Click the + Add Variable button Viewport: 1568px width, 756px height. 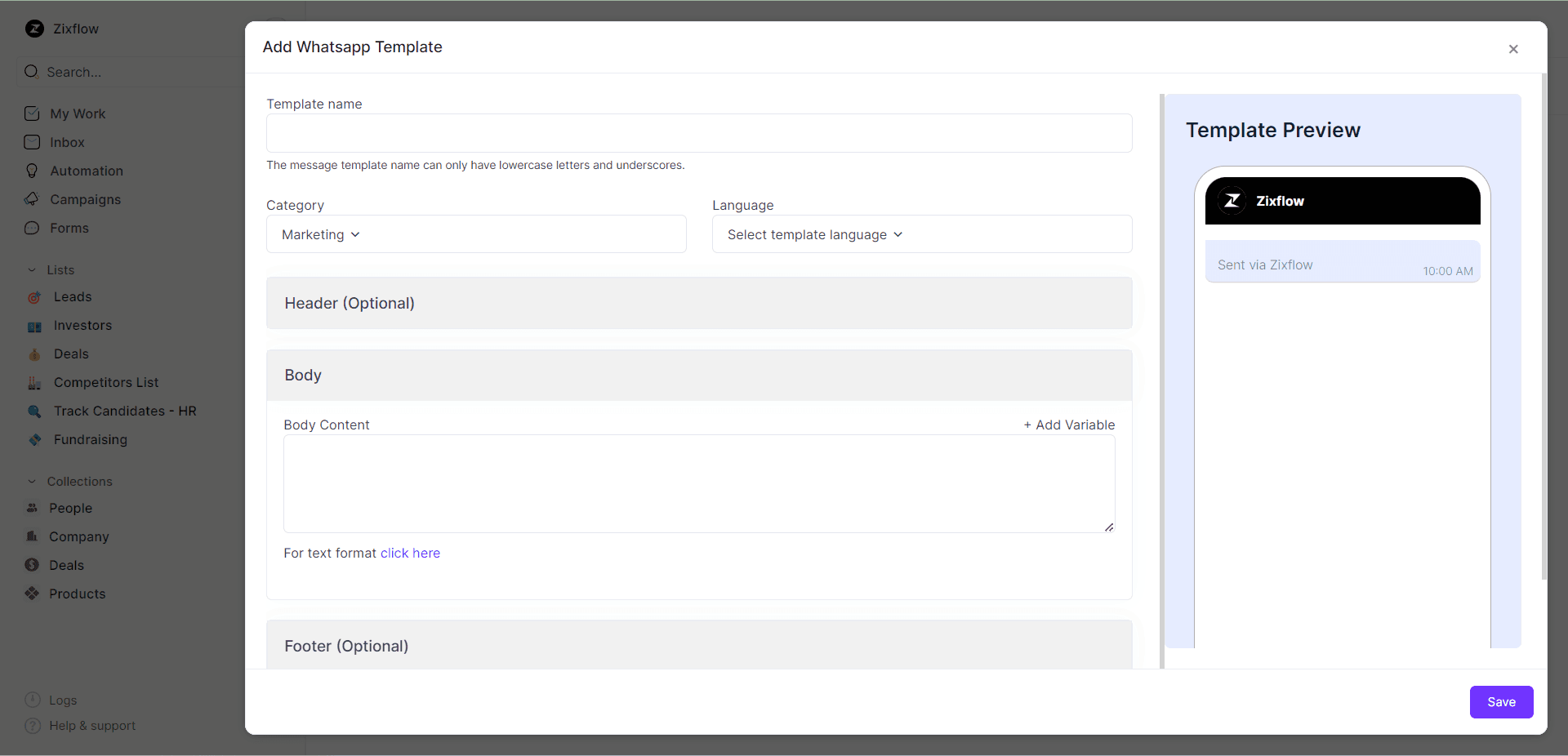tap(1069, 425)
